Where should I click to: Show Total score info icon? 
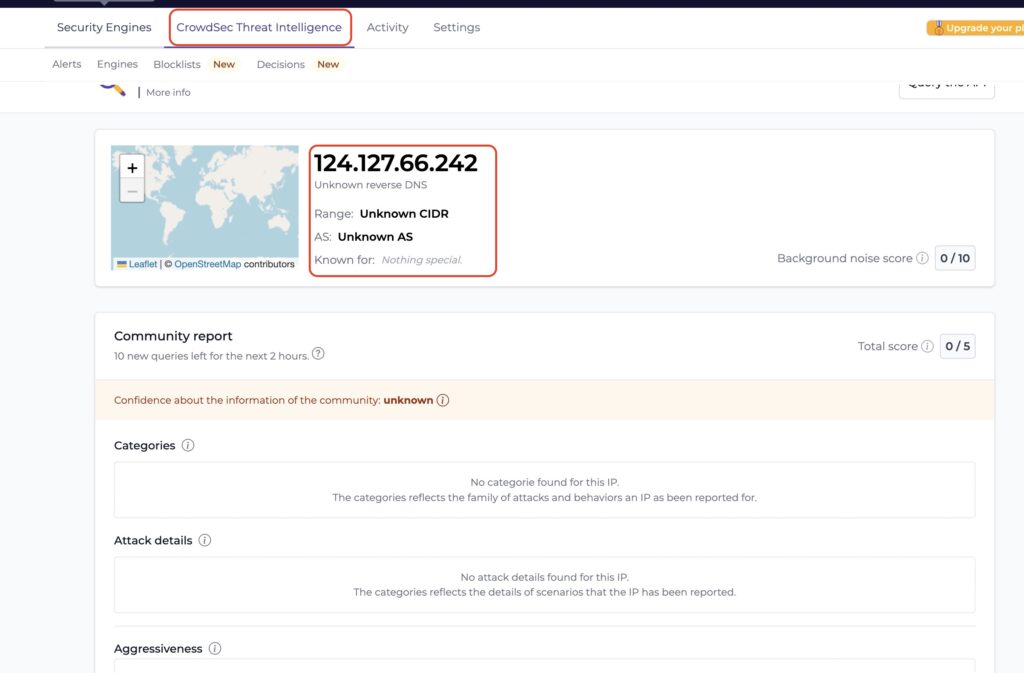[927, 346]
